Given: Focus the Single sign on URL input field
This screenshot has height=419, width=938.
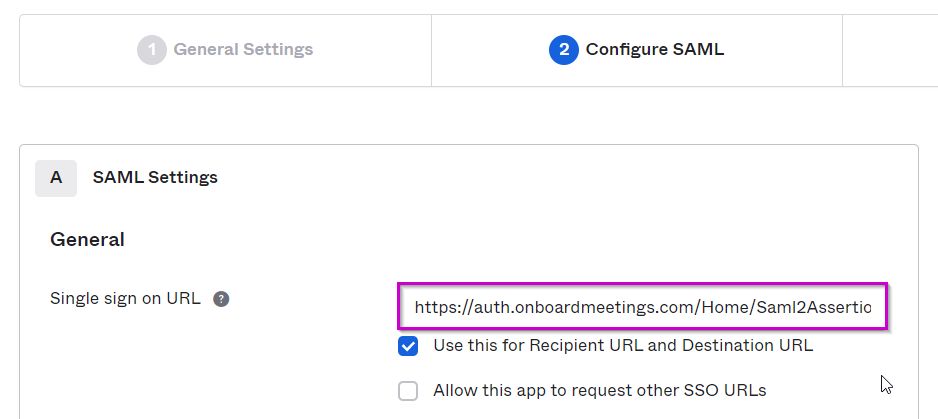Looking at the screenshot, I should [642, 306].
